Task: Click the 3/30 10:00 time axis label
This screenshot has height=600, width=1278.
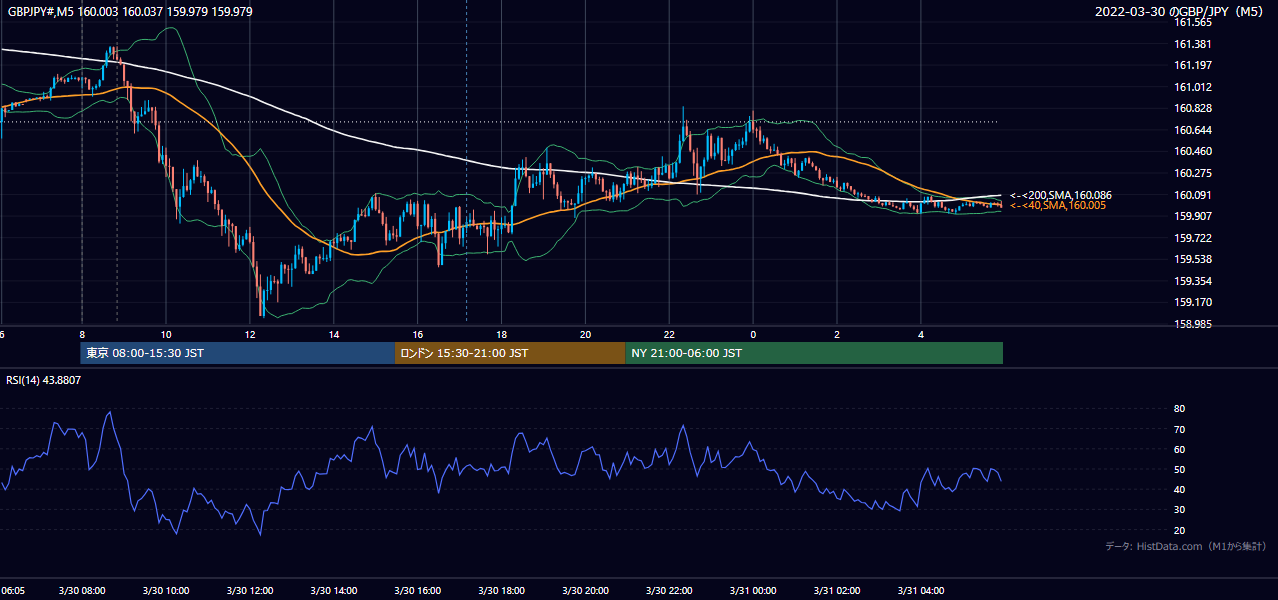Action: tap(166, 590)
